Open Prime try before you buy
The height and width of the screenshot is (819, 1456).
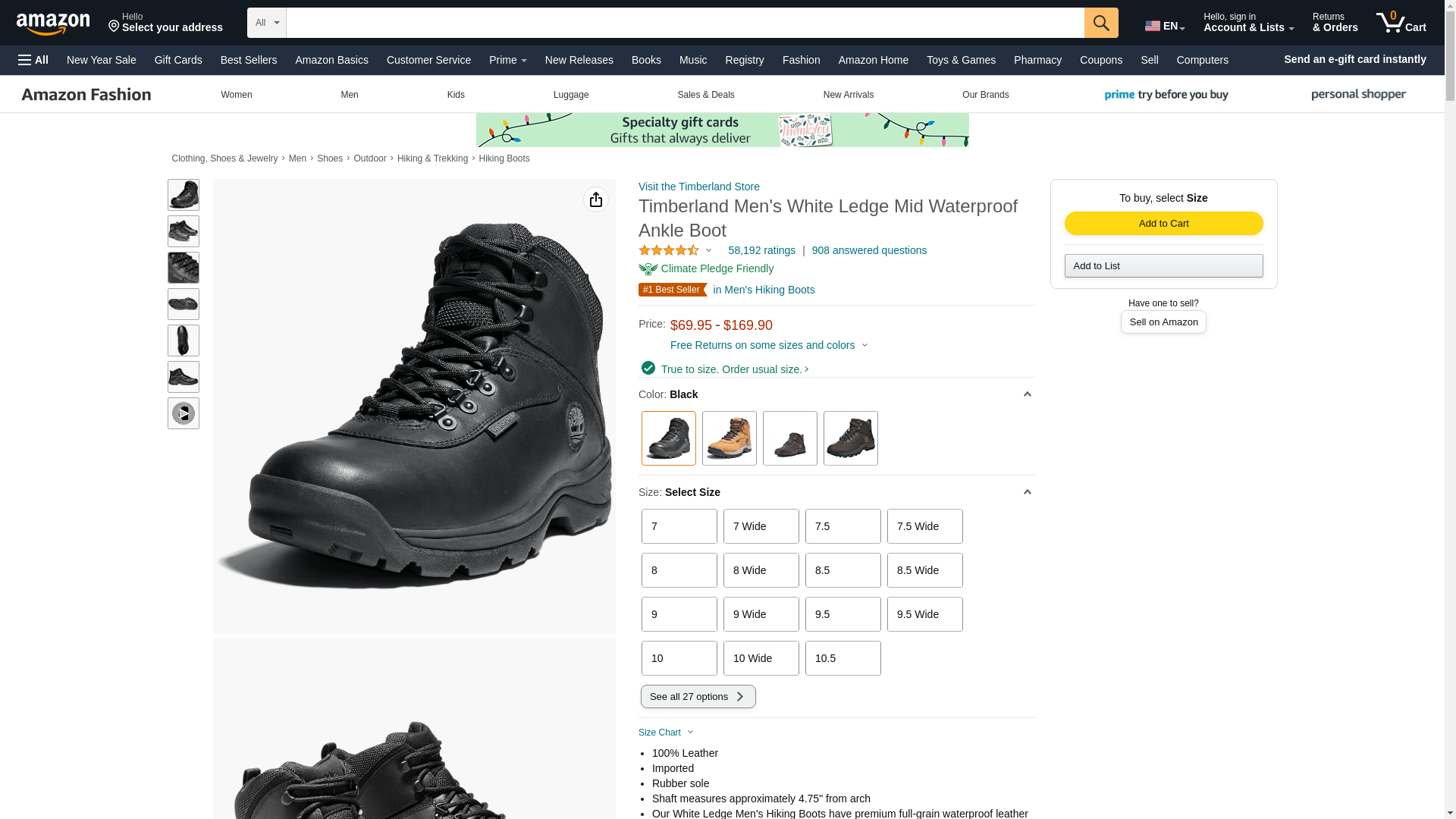tap(1166, 95)
